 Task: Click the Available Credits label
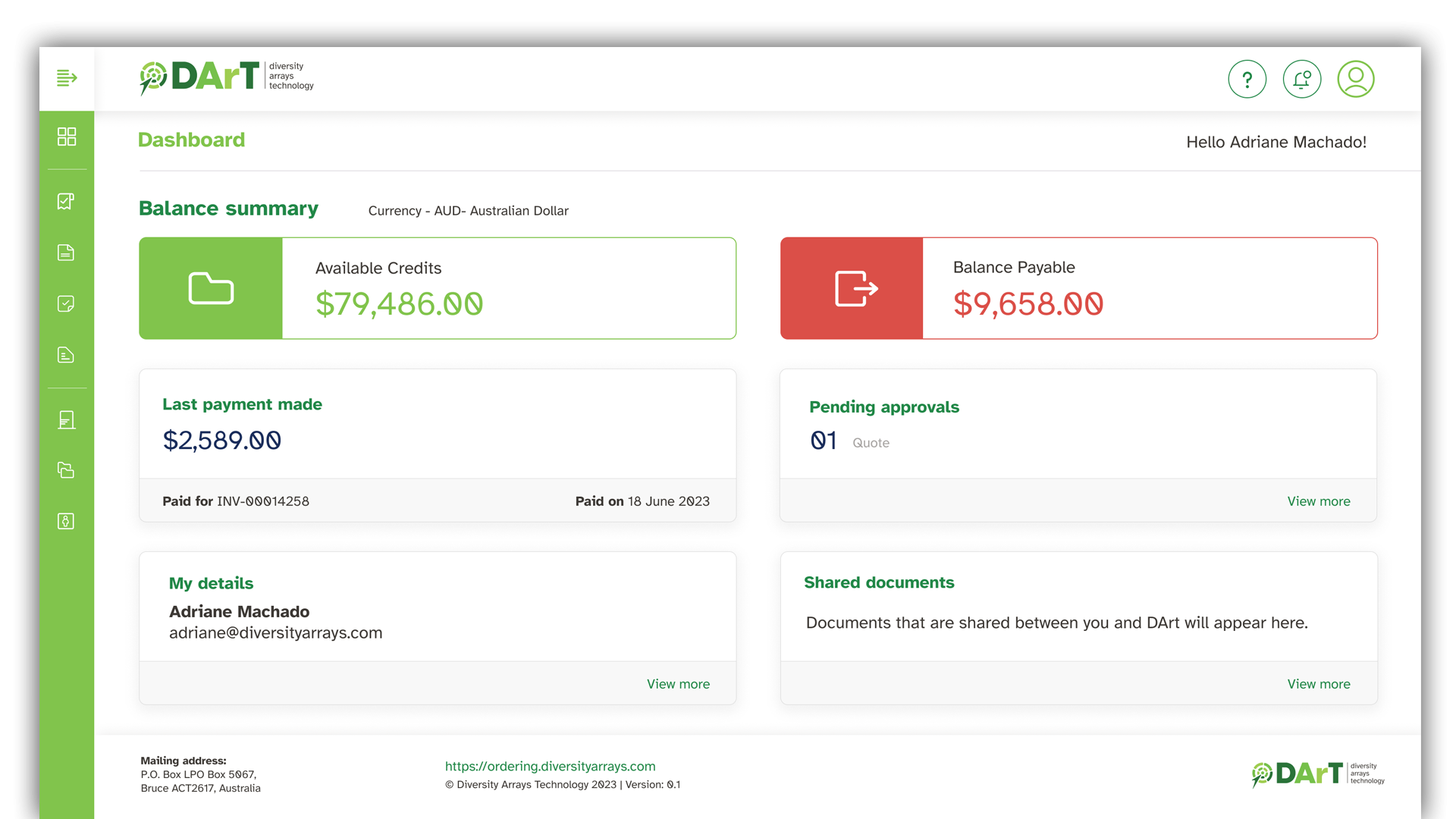click(x=378, y=268)
